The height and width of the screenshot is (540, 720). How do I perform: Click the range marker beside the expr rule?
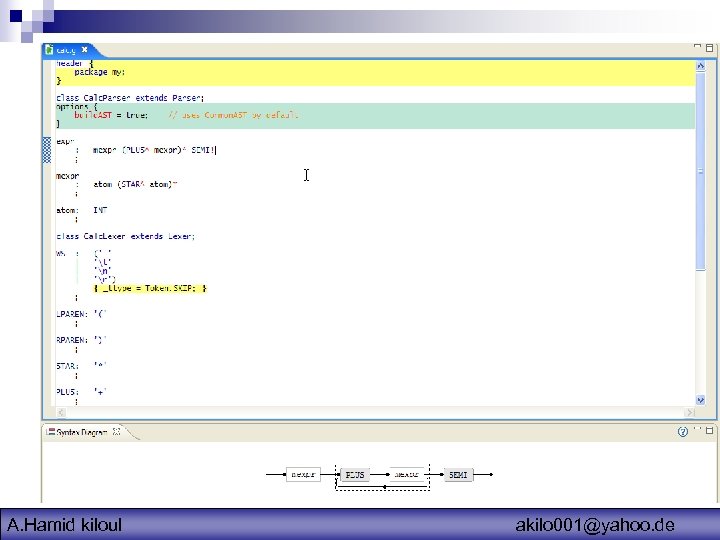point(47,150)
